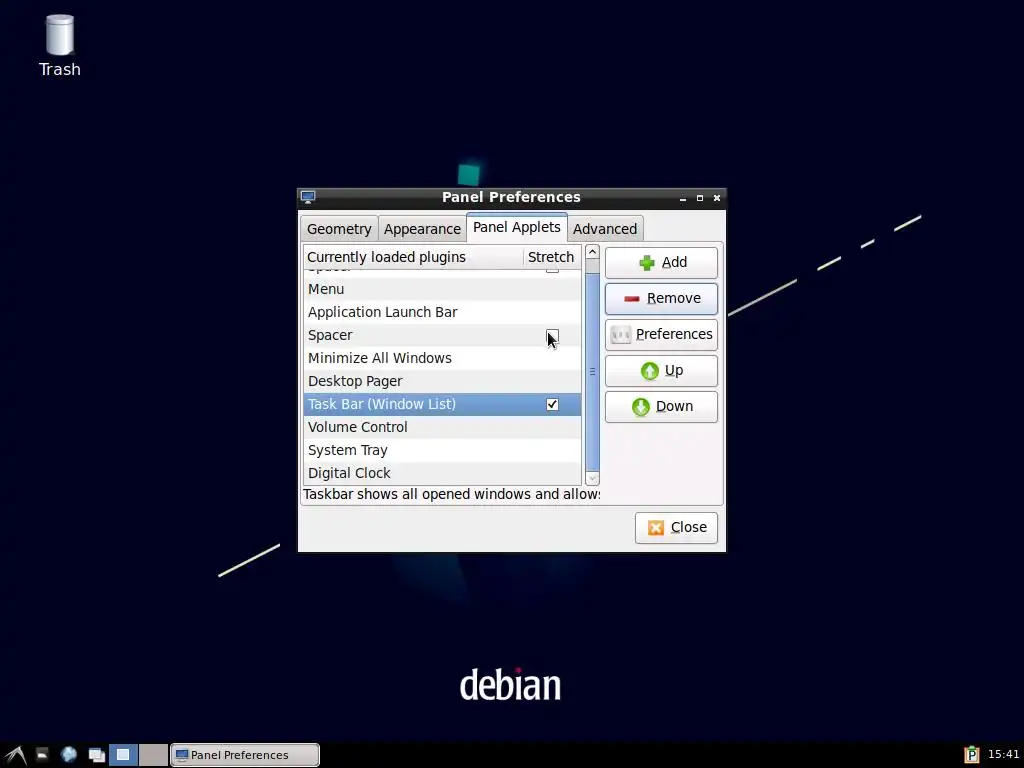Click the Add plugin button
This screenshot has width=1024, height=768.
tap(662, 263)
